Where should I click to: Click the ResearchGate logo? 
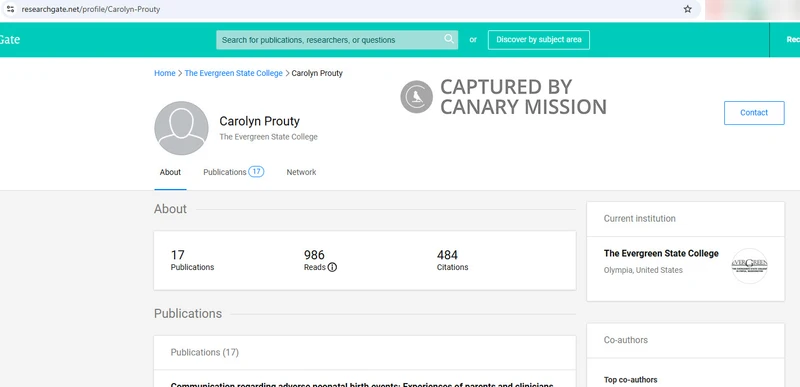[10, 40]
